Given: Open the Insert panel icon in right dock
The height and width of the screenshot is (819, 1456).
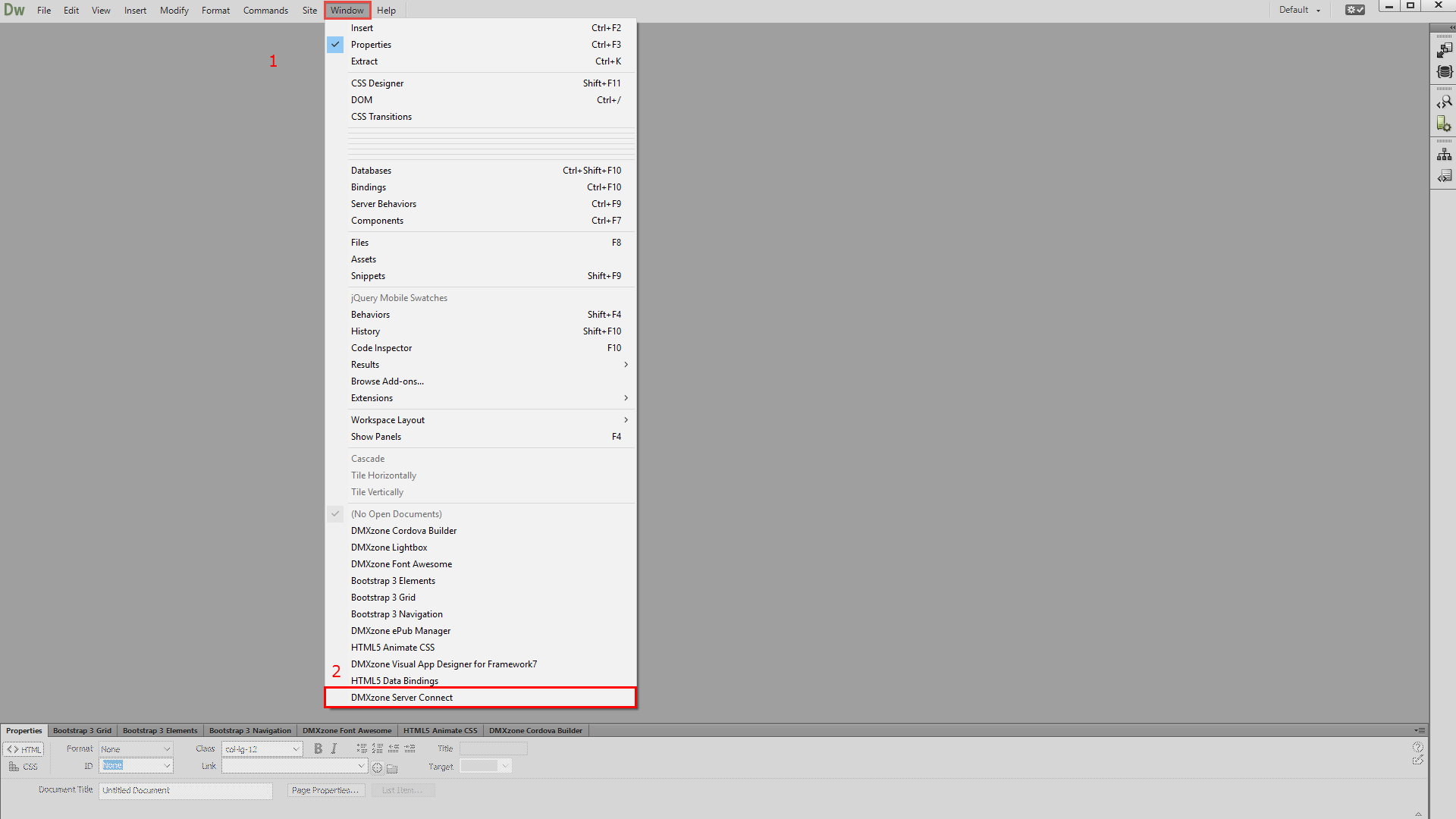Looking at the screenshot, I should (1444, 50).
